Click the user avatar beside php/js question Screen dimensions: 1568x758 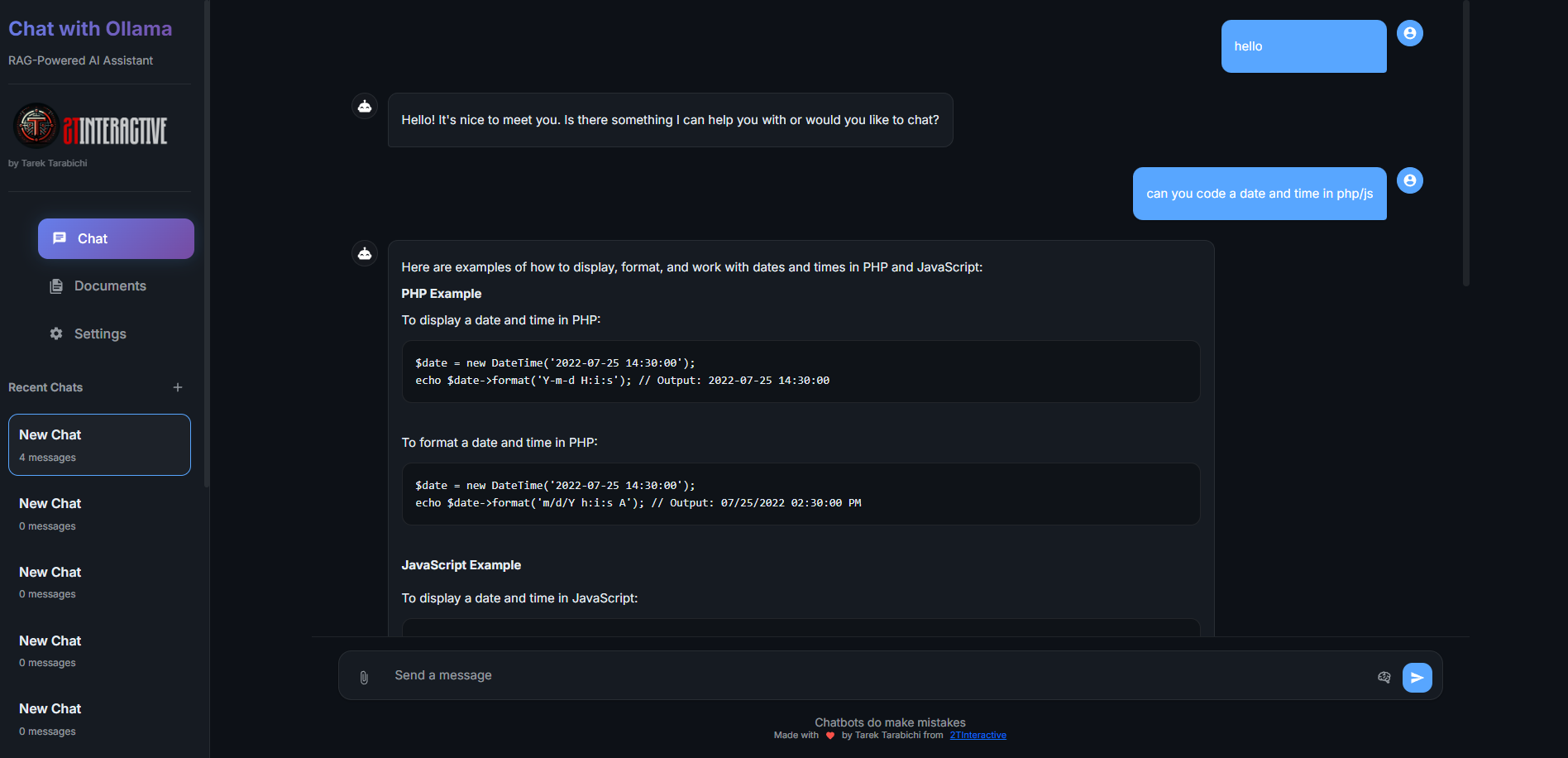[x=1409, y=180]
